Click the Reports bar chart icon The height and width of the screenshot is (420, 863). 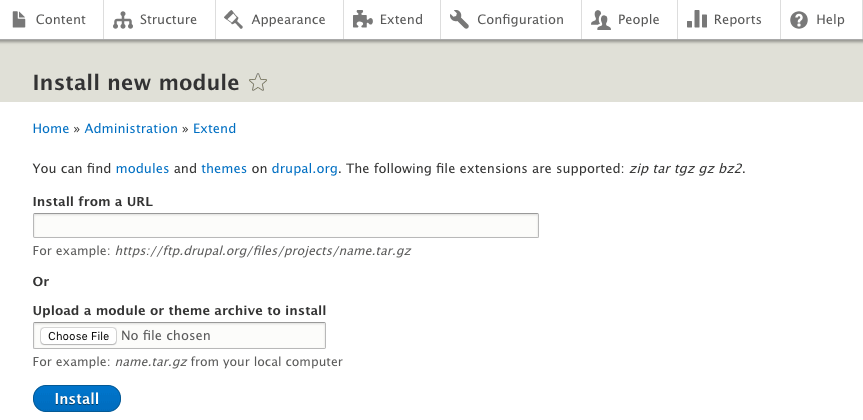tap(696, 19)
